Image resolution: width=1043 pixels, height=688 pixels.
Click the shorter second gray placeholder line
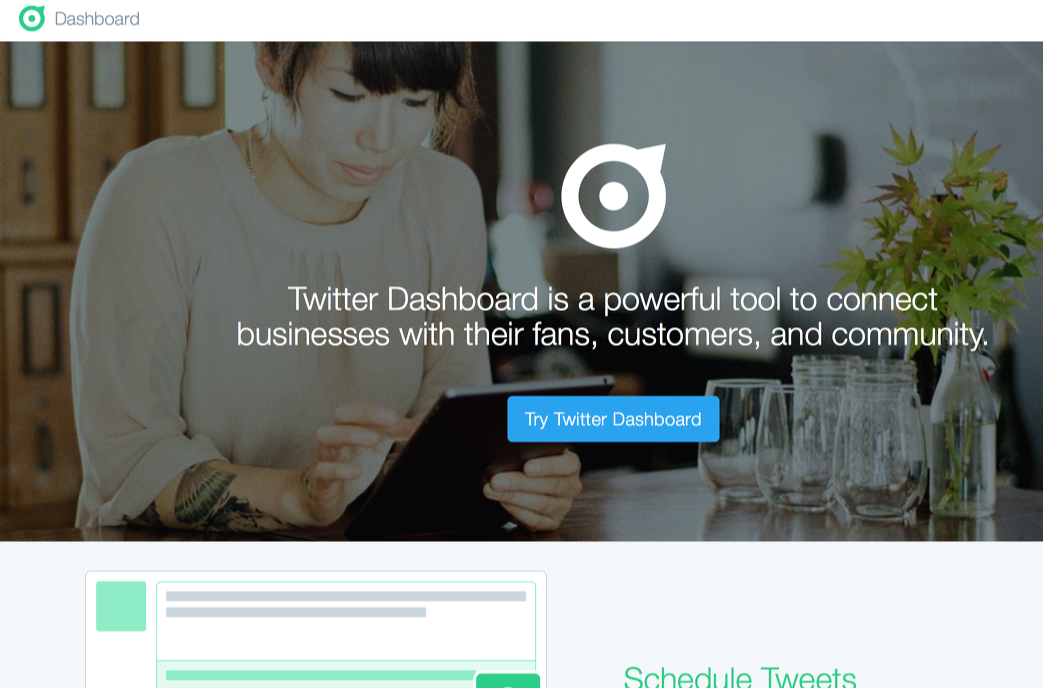pos(296,612)
